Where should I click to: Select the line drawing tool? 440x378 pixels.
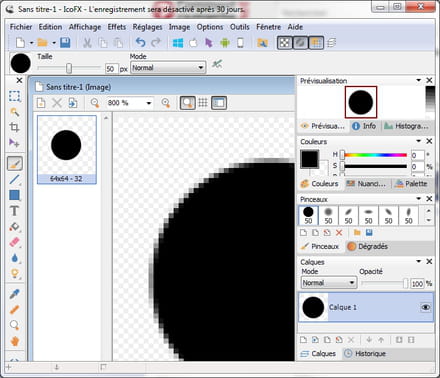14,179
